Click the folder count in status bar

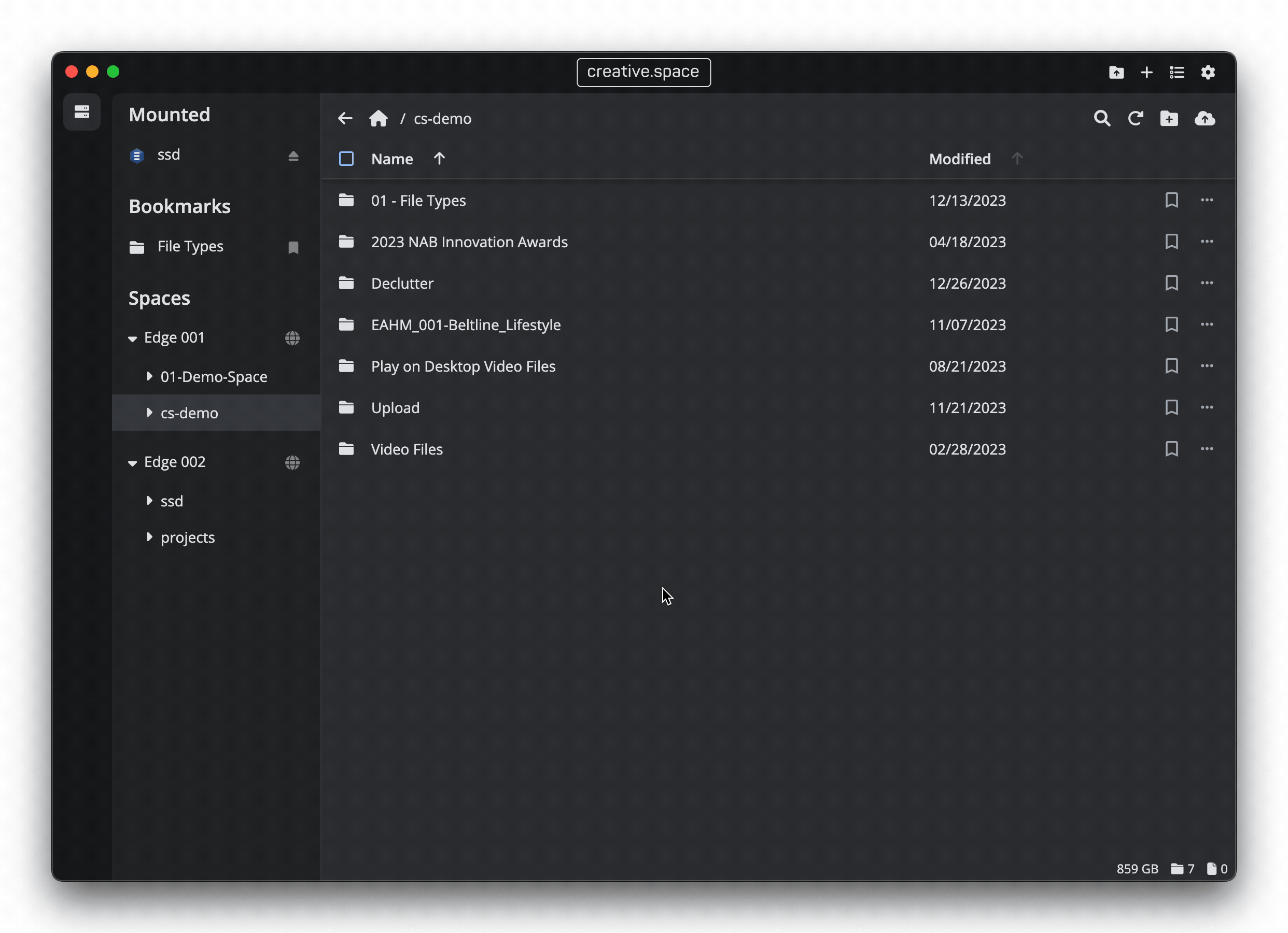pos(1182,869)
